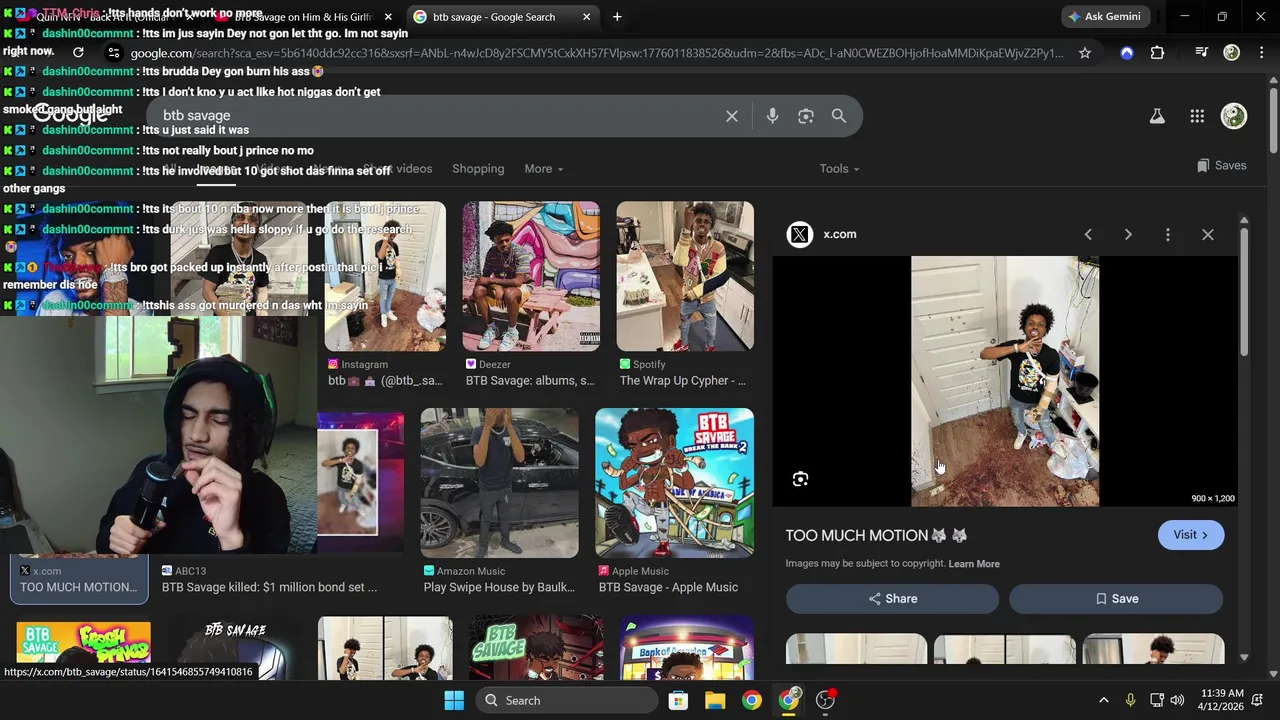
Task: Search inside image with Lens icon on preview
Action: point(800,479)
